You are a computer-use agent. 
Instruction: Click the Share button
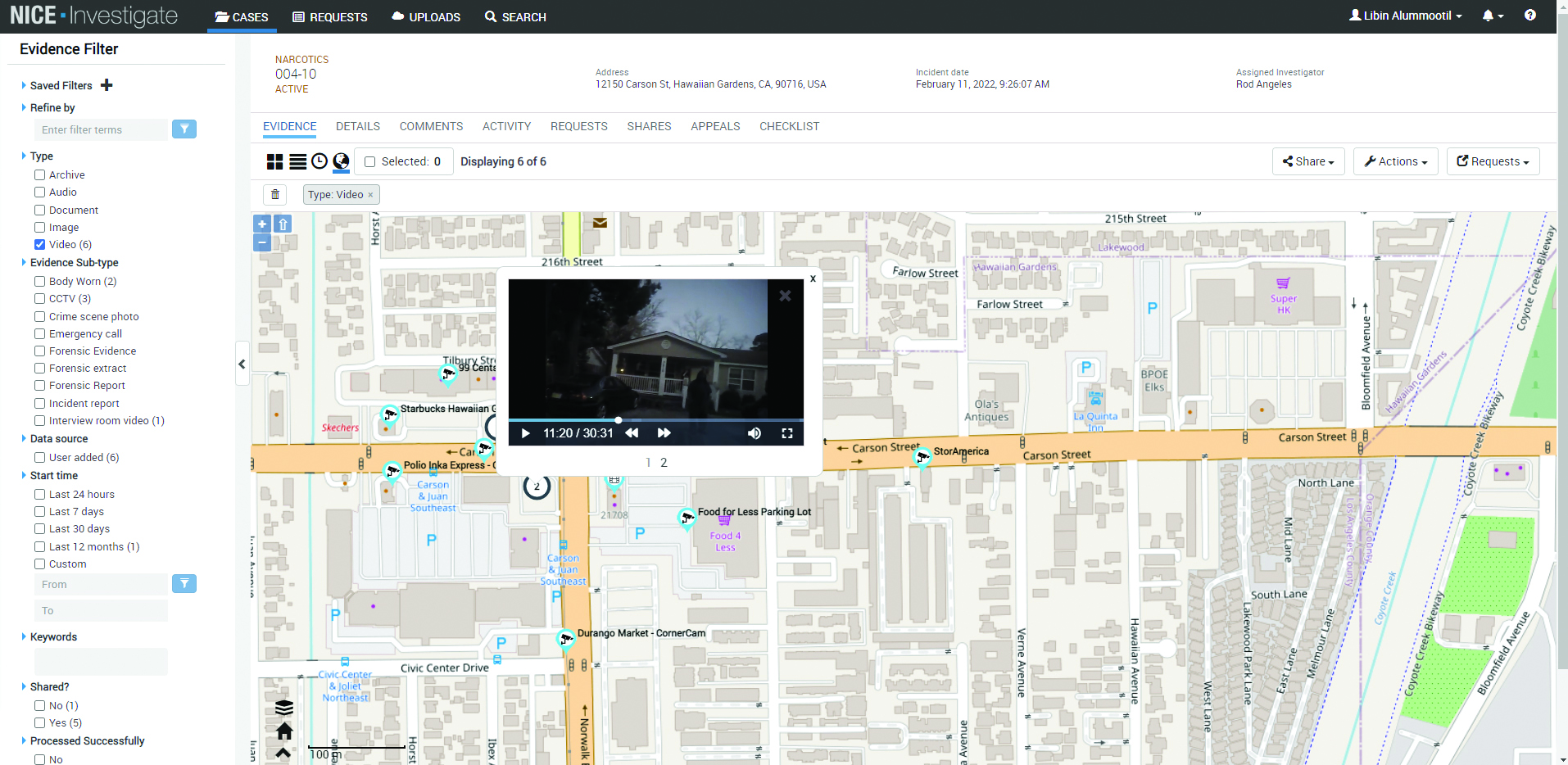(x=1307, y=161)
